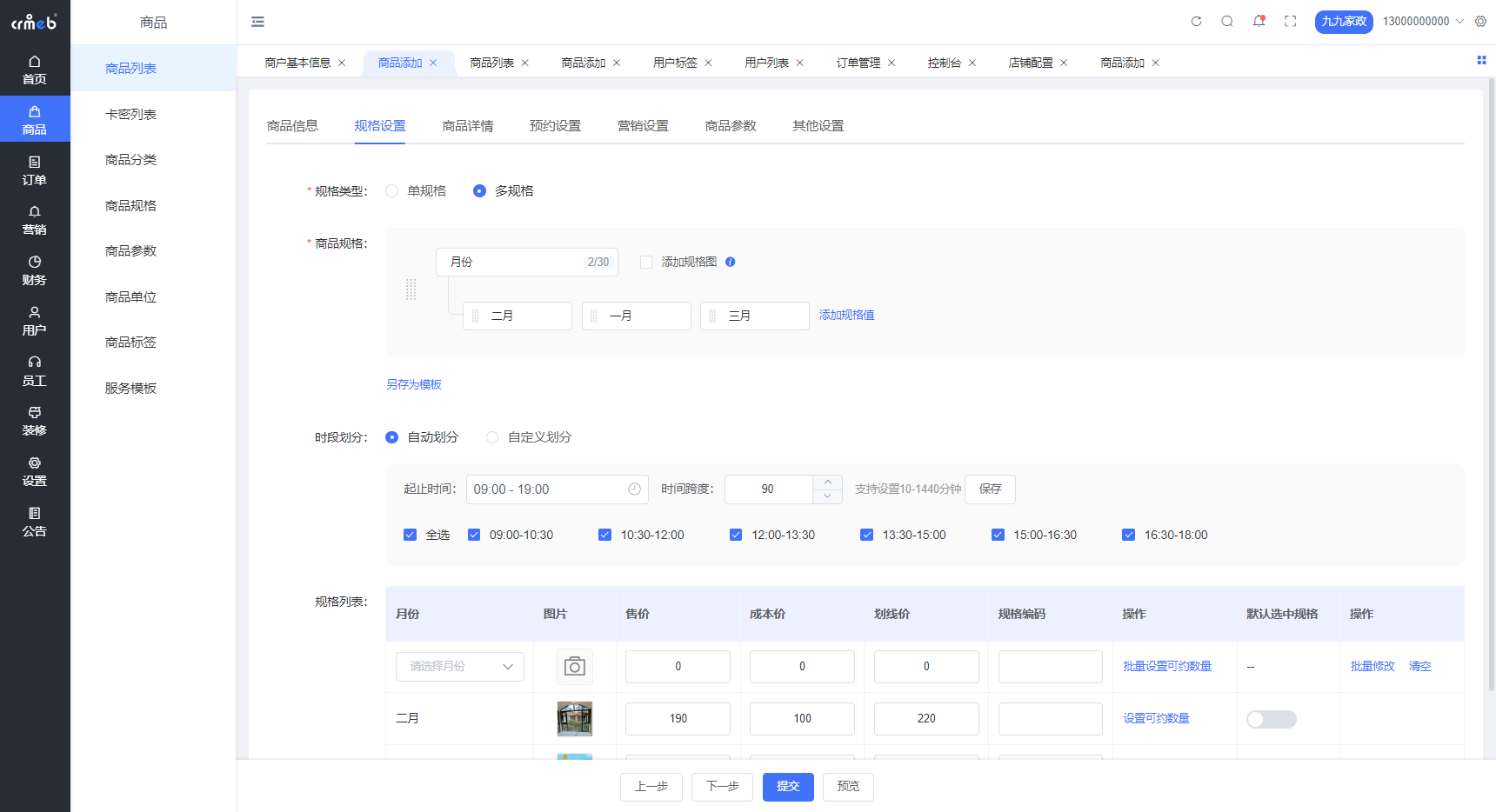This screenshot has height=812, width=1496.
Task: Toggle default spec switch for 二月 row
Action: [x=1272, y=719]
